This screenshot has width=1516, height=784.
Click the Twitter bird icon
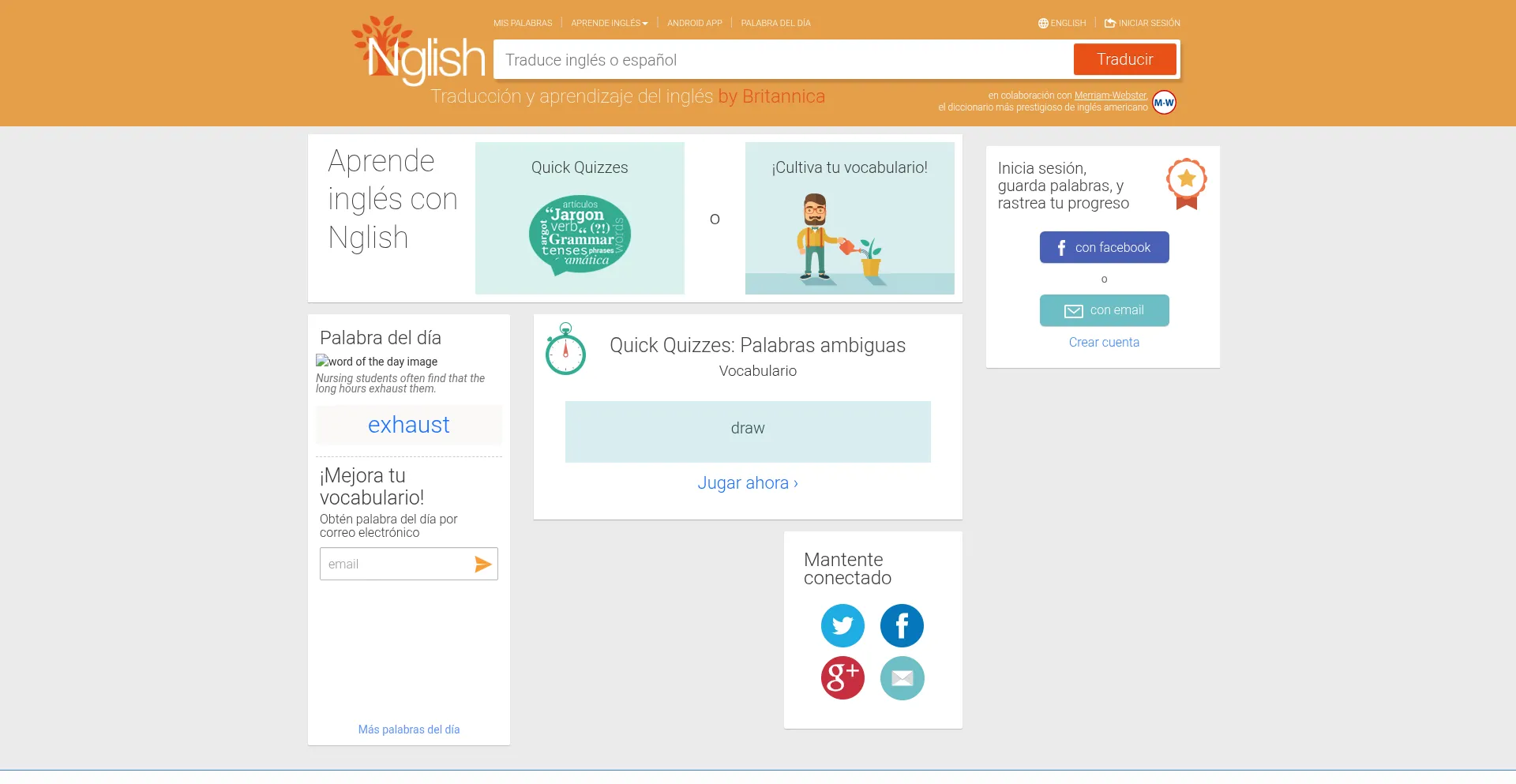click(x=842, y=625)
